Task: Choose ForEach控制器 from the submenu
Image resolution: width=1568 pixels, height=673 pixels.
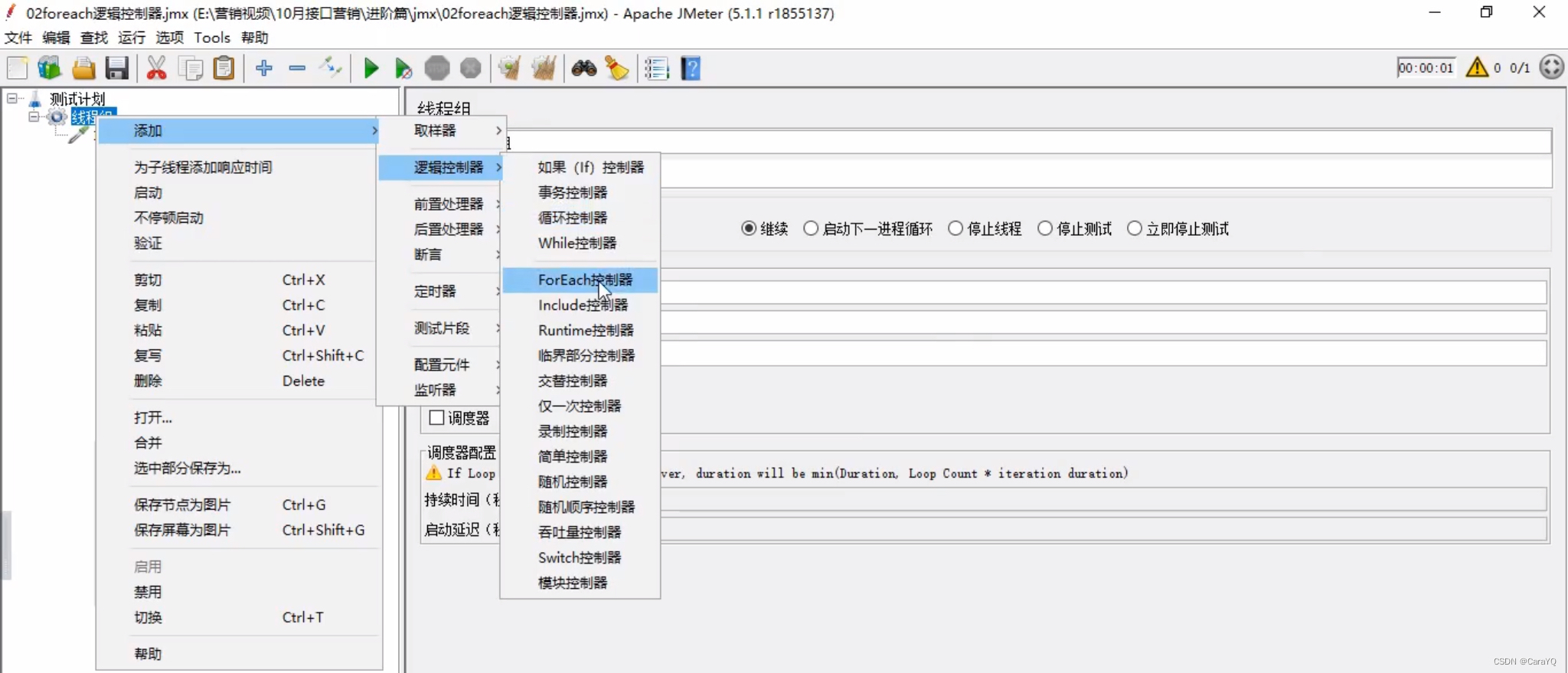Action: pyautogui.click(x=580, y=279)
